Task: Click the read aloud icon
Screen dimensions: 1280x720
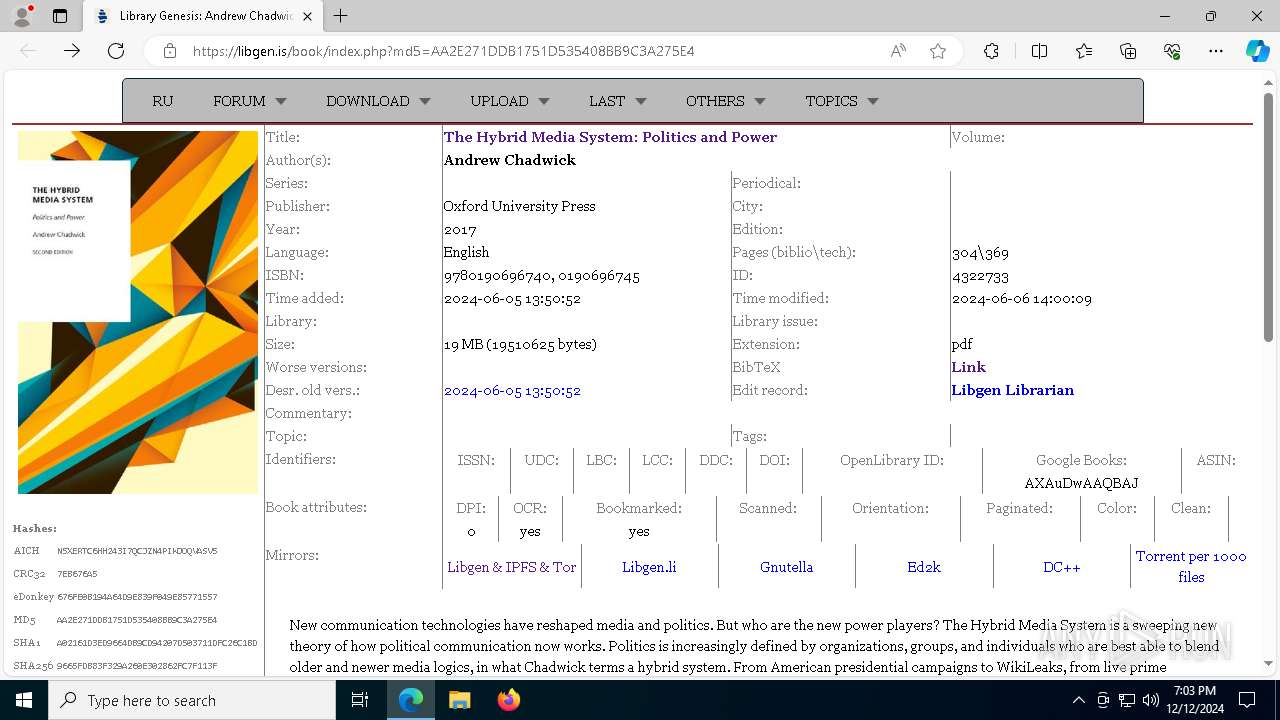Action: [898, 51]
